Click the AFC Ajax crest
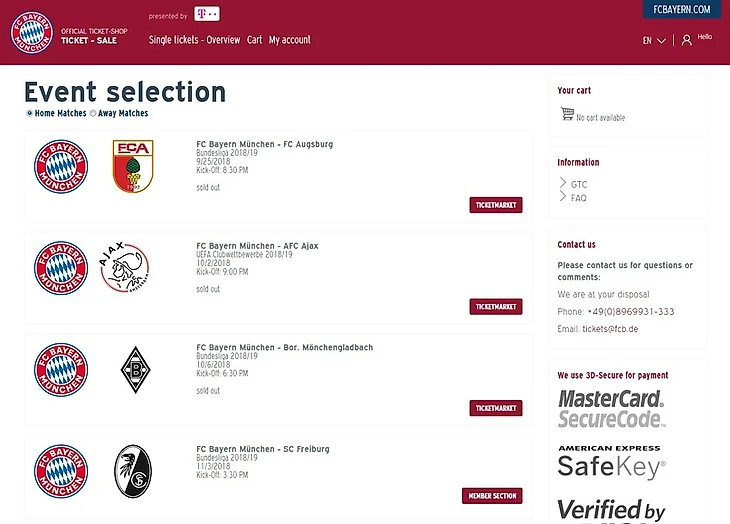 click(x=124, y=268)
